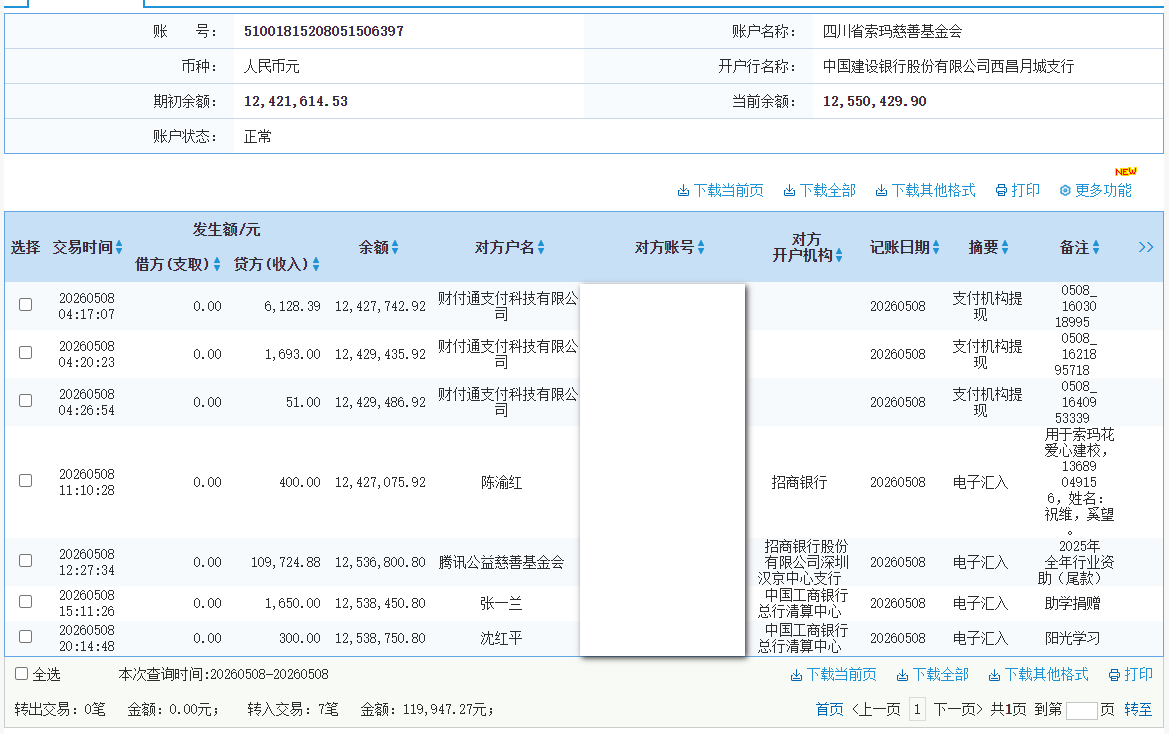Viewport: 1169px width, 734px height.
Task: Click account number 51001815208051506397
Action: click(x=324, y=31)
